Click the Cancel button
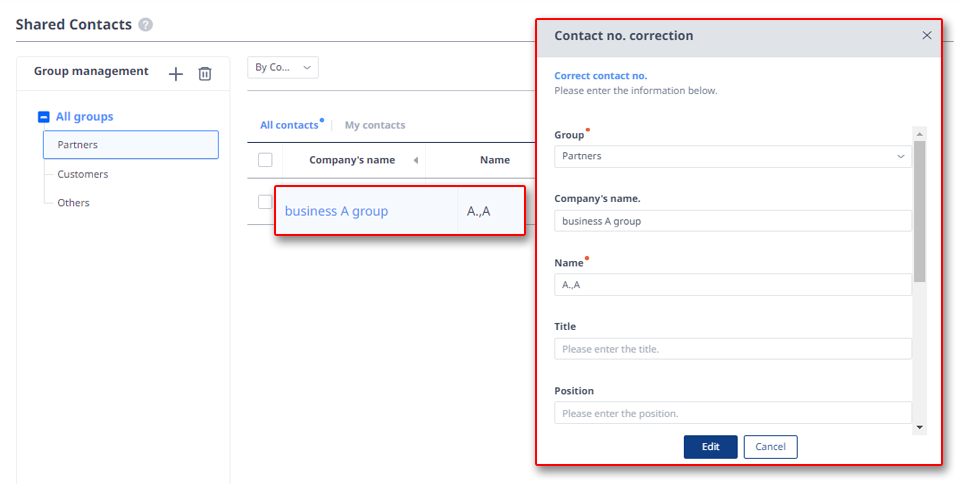 (770, 447)
